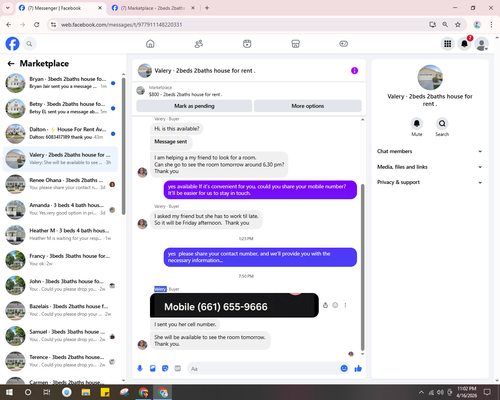Go to Home feed icon
Viewport: 500px width, 400px height.
pos(150,44)
